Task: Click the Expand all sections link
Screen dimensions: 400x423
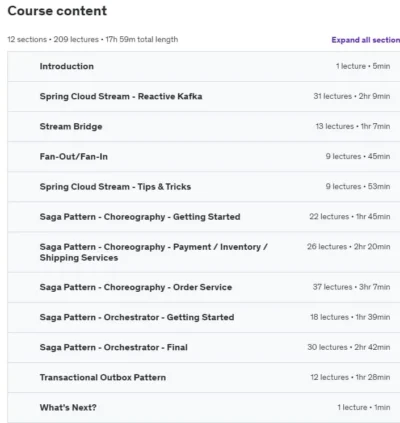Action: coord(366,40)
